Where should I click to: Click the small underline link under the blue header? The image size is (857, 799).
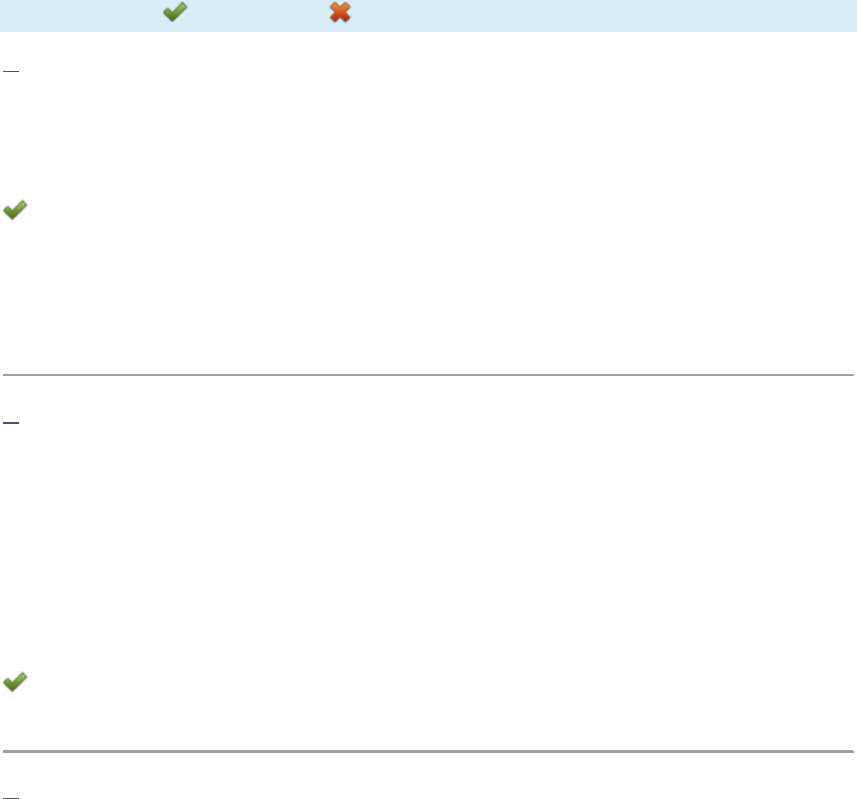coord(11,70)
